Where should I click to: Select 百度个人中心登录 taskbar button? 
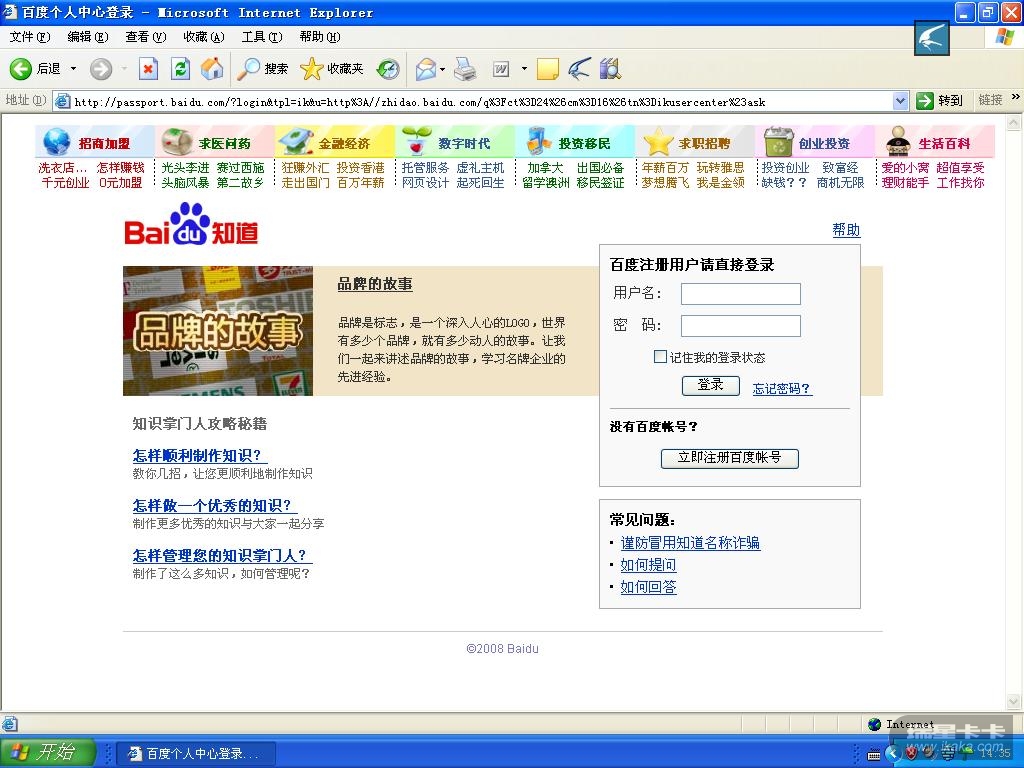[196, 754]
